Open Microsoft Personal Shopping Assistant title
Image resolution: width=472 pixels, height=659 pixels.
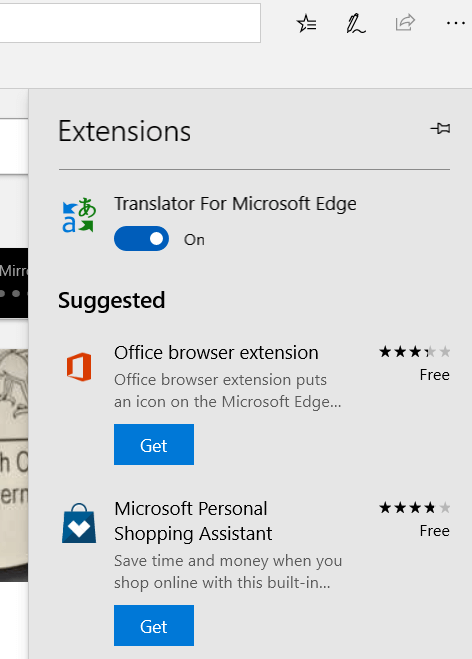[x=193, y=521]
